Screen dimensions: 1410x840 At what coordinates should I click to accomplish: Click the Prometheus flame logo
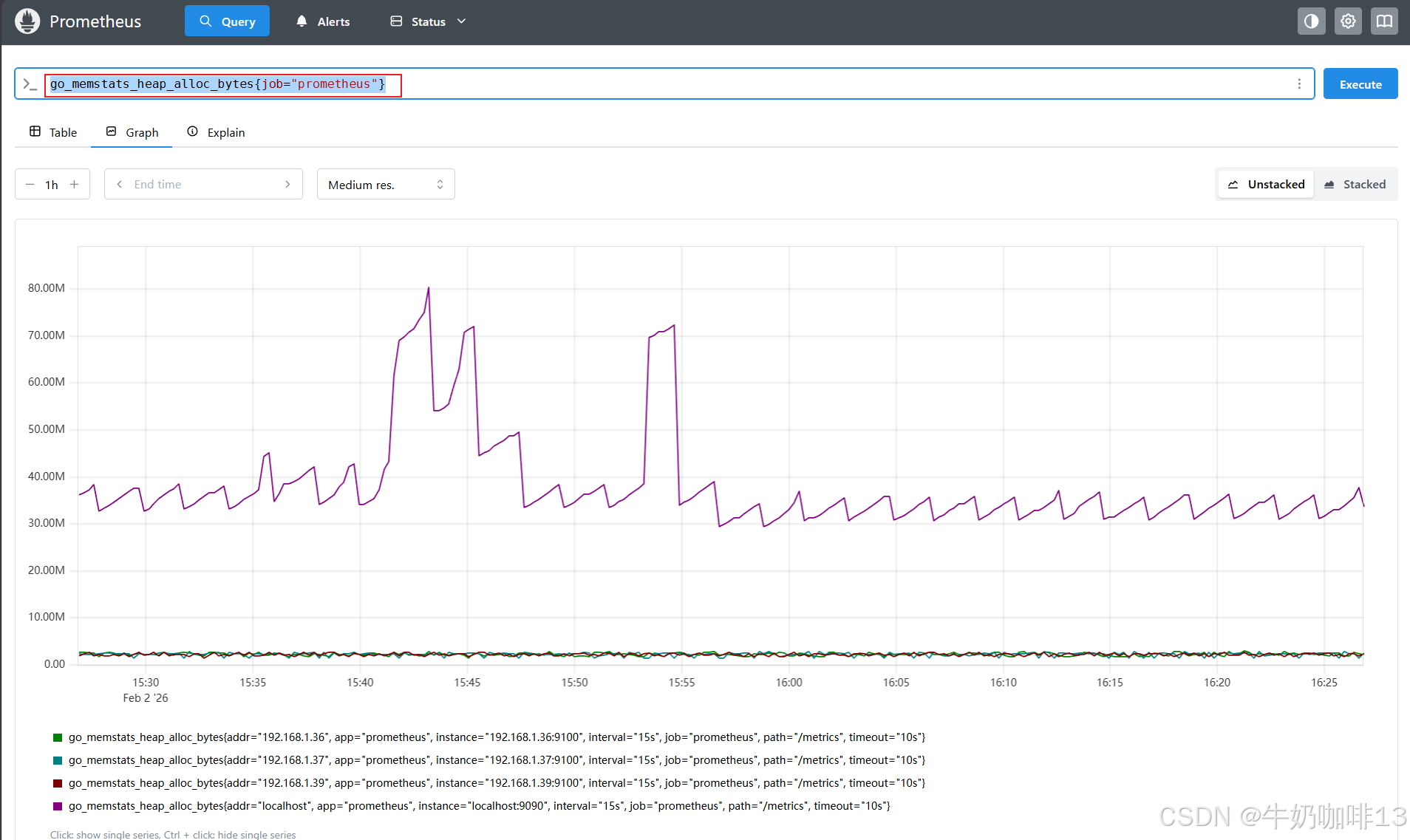coord(27,21)
